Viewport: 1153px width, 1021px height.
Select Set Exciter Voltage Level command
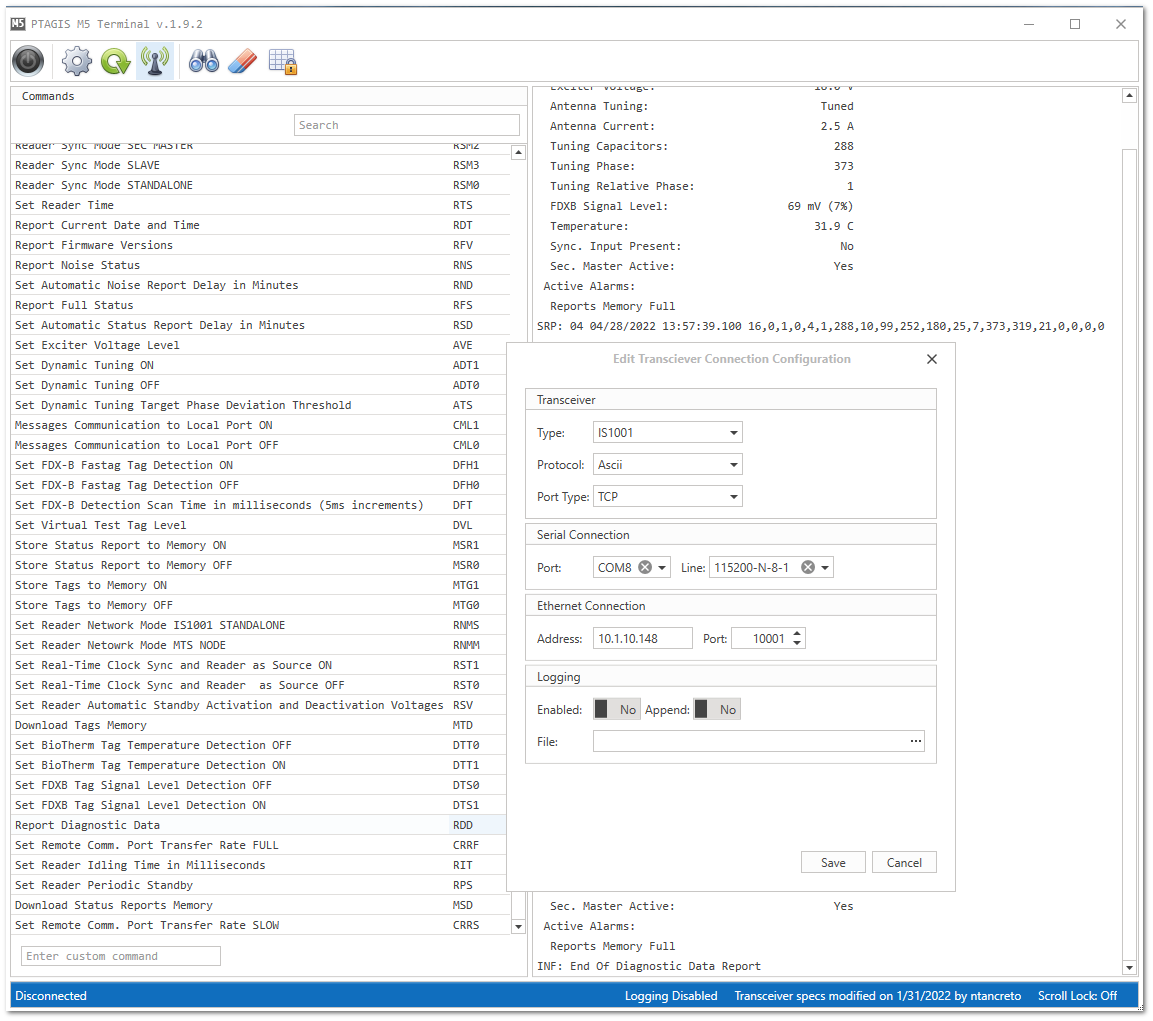click(259, 345)
